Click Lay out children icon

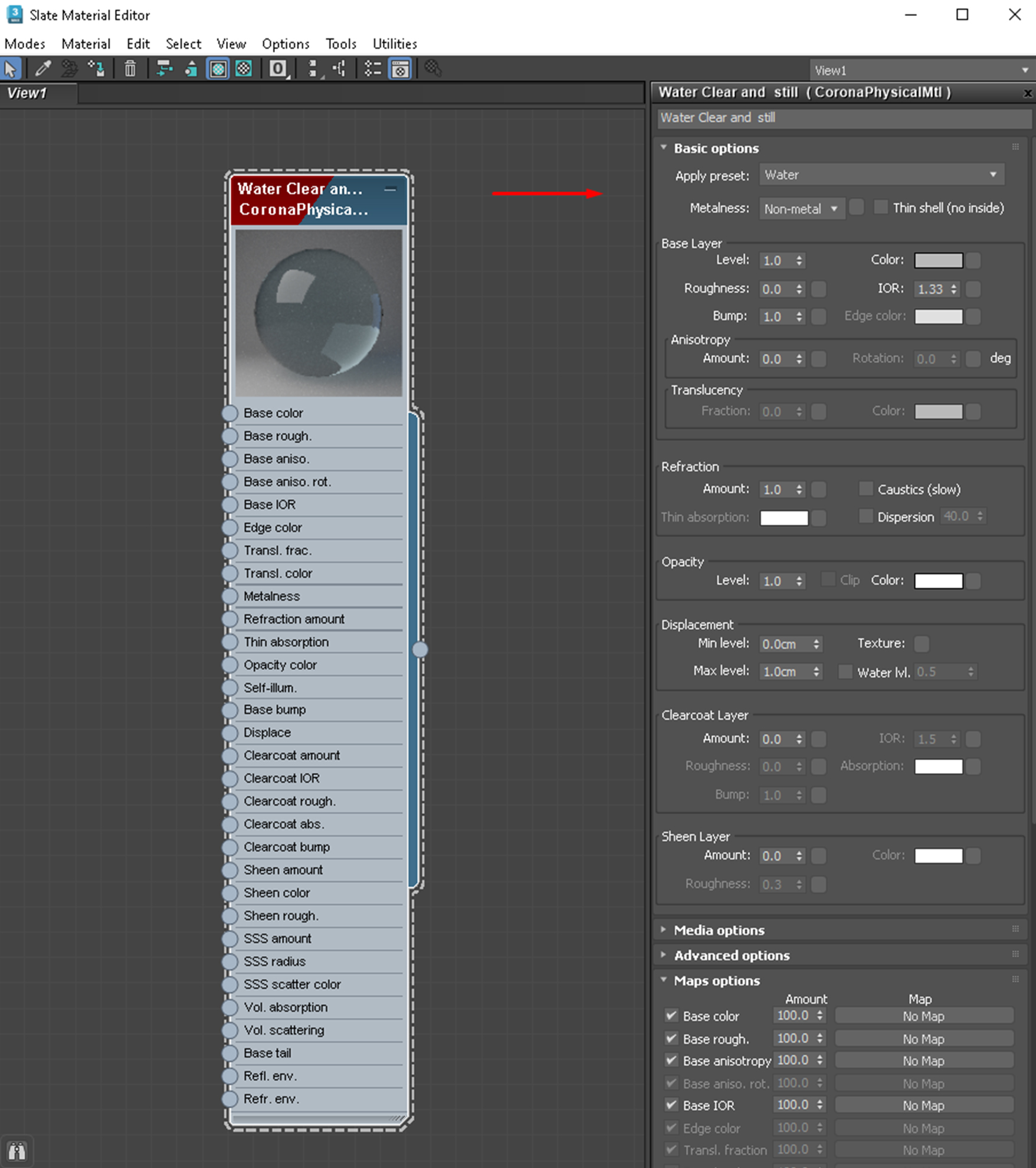339,69
